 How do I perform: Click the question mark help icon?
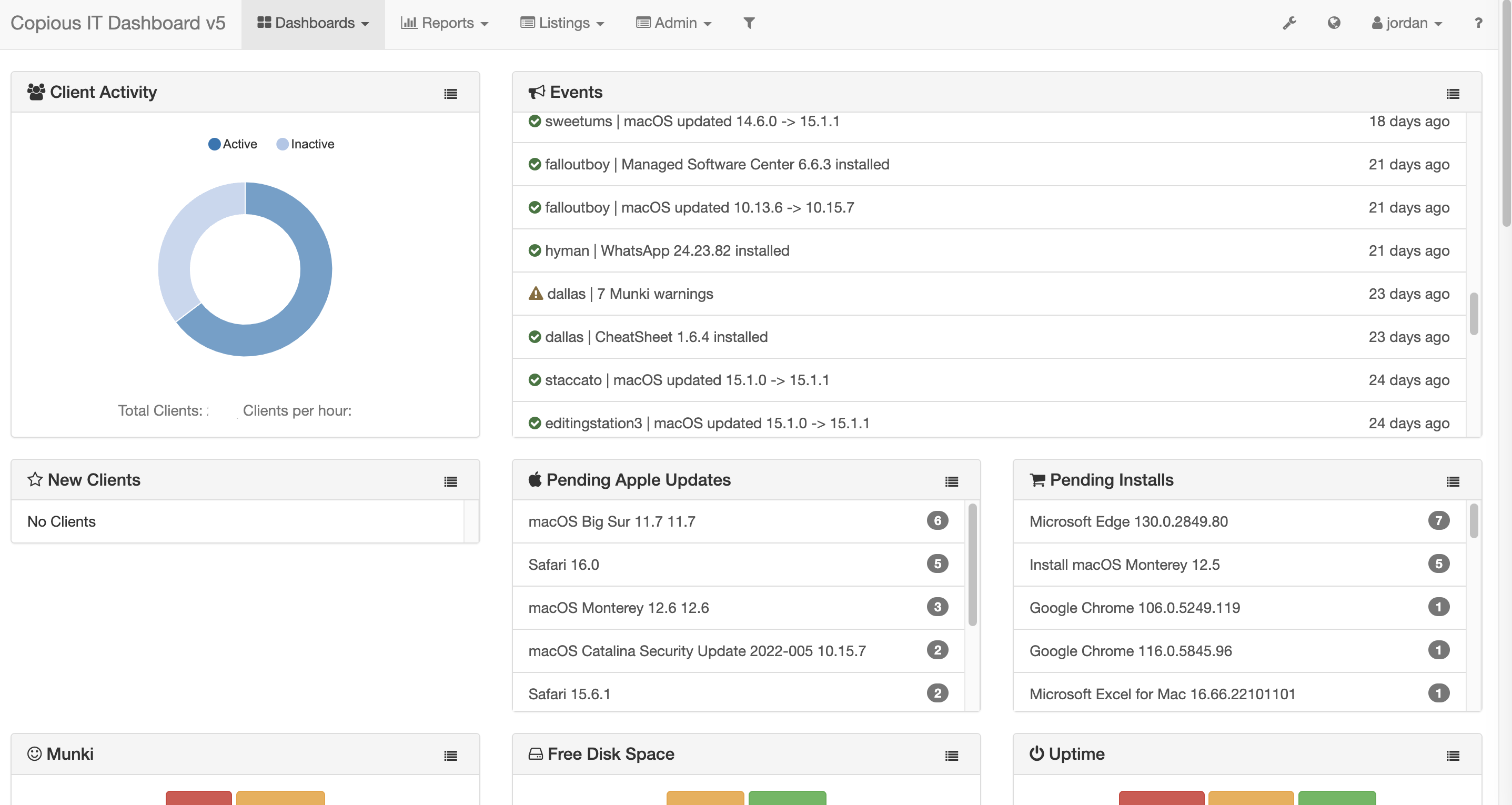1478,23
